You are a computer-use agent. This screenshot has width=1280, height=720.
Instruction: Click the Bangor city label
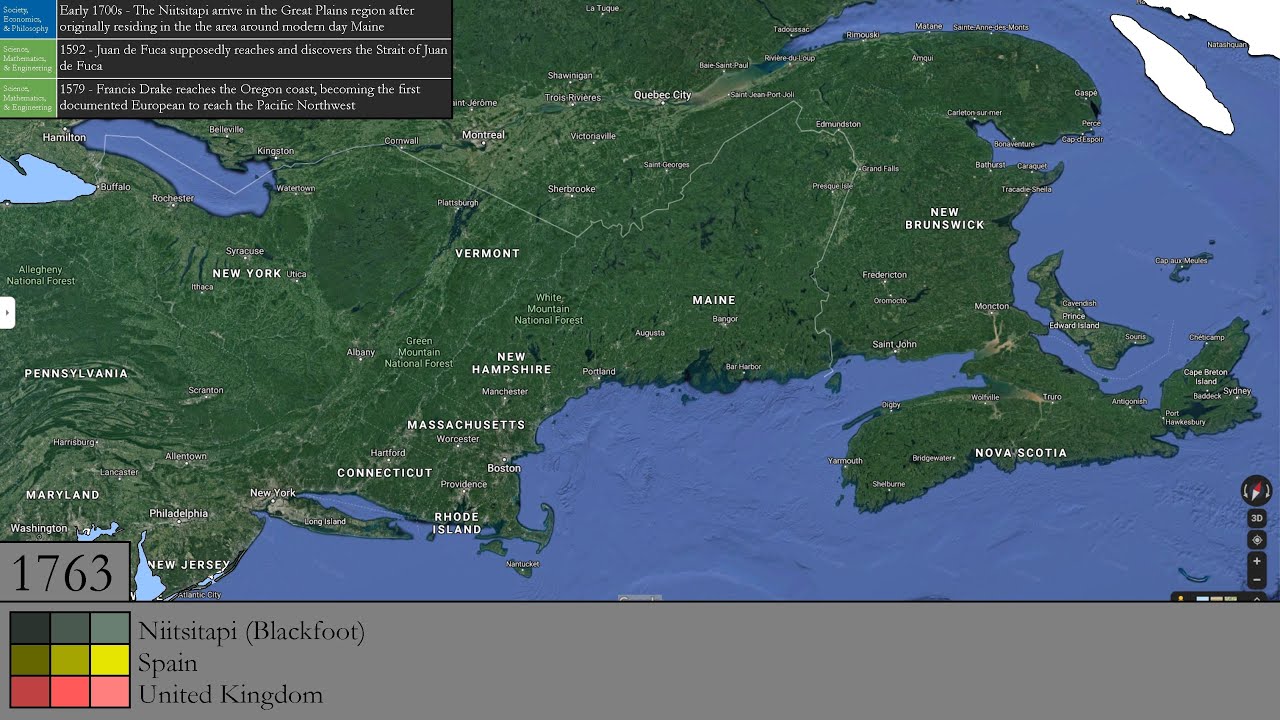(725, 320)
